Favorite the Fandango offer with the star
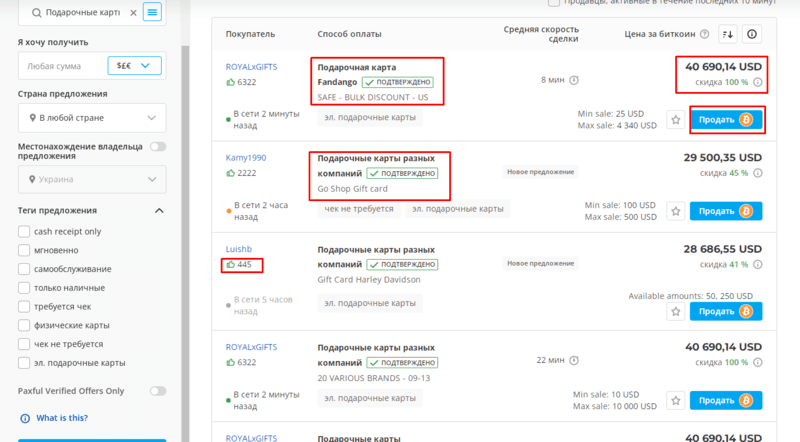800x442 pixels. coord(676,120)
